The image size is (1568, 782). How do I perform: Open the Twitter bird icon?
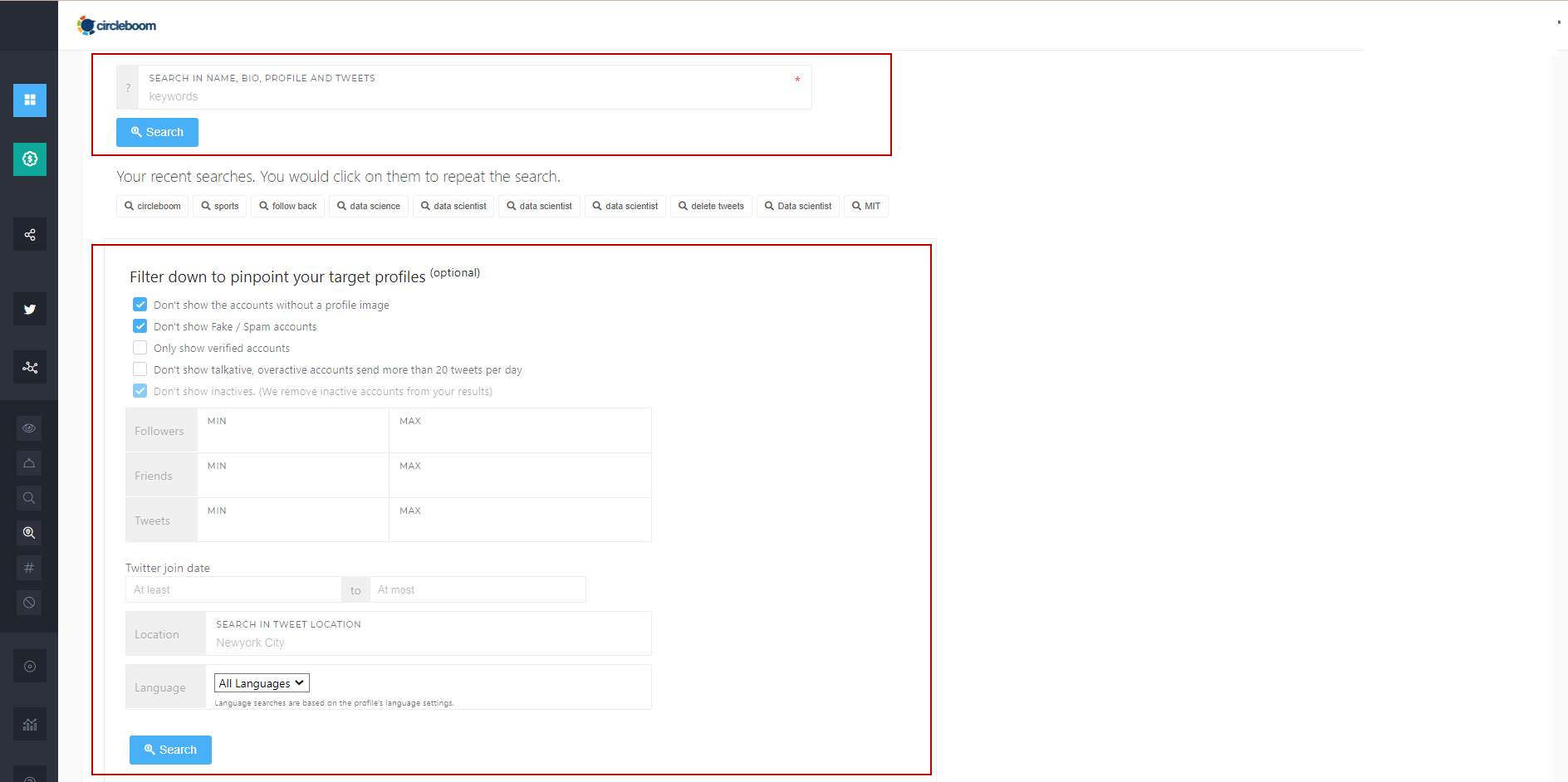[30, 309]
